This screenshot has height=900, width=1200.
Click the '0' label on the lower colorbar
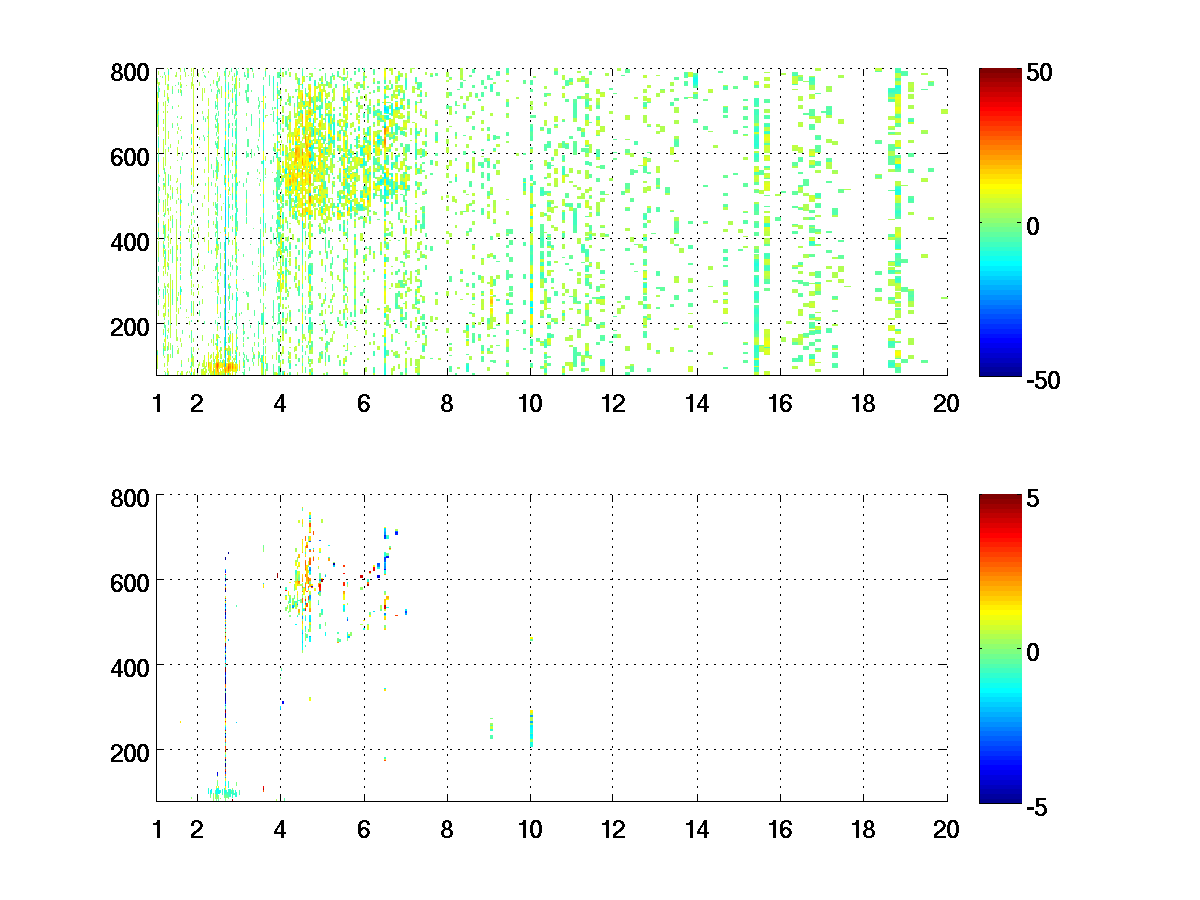click(1035, 651)
